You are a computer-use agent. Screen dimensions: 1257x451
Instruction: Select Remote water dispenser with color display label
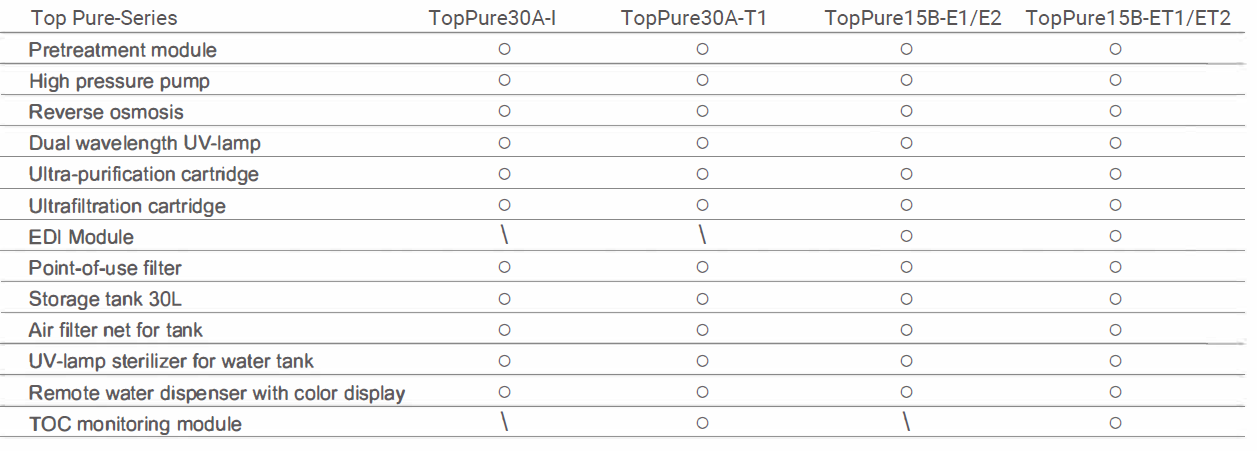pos(217,393)
